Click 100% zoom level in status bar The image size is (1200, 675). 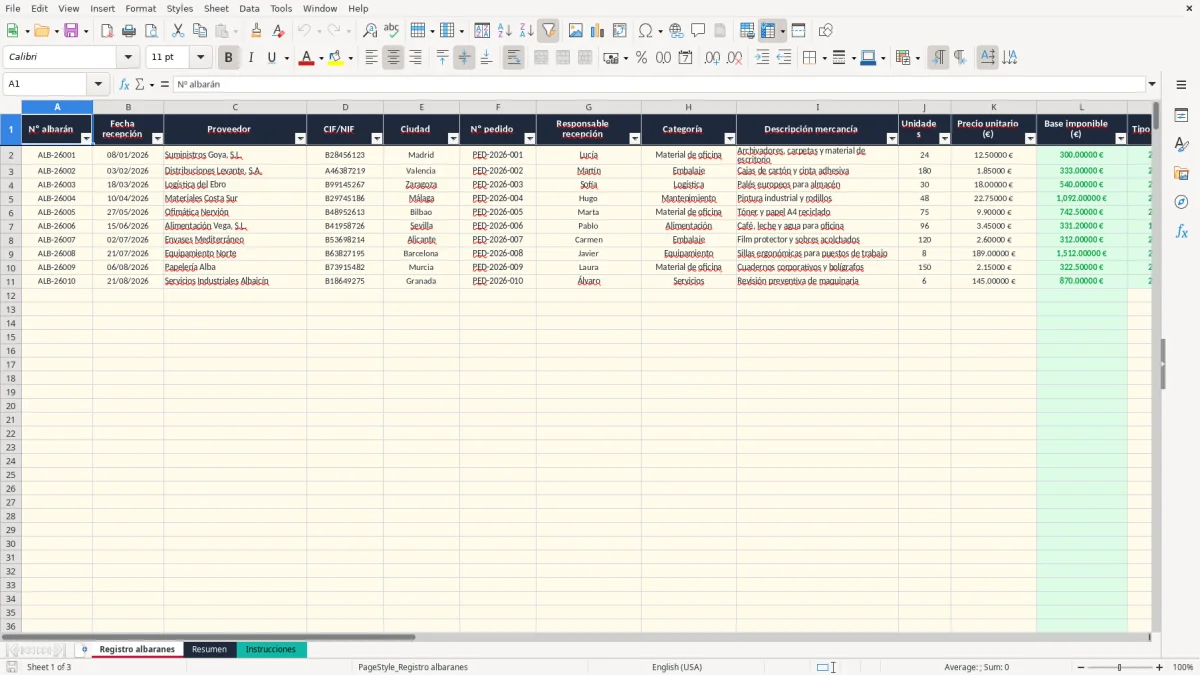coord(1182,667)
